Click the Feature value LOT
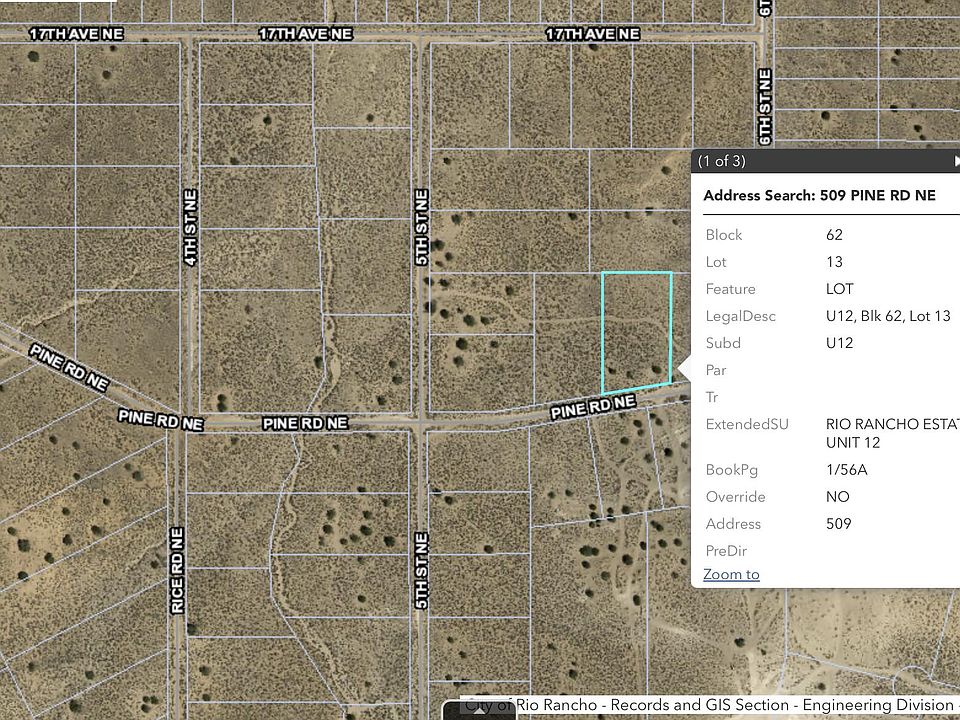The width and height of the screenshot is (960, 720). point(839,289)
